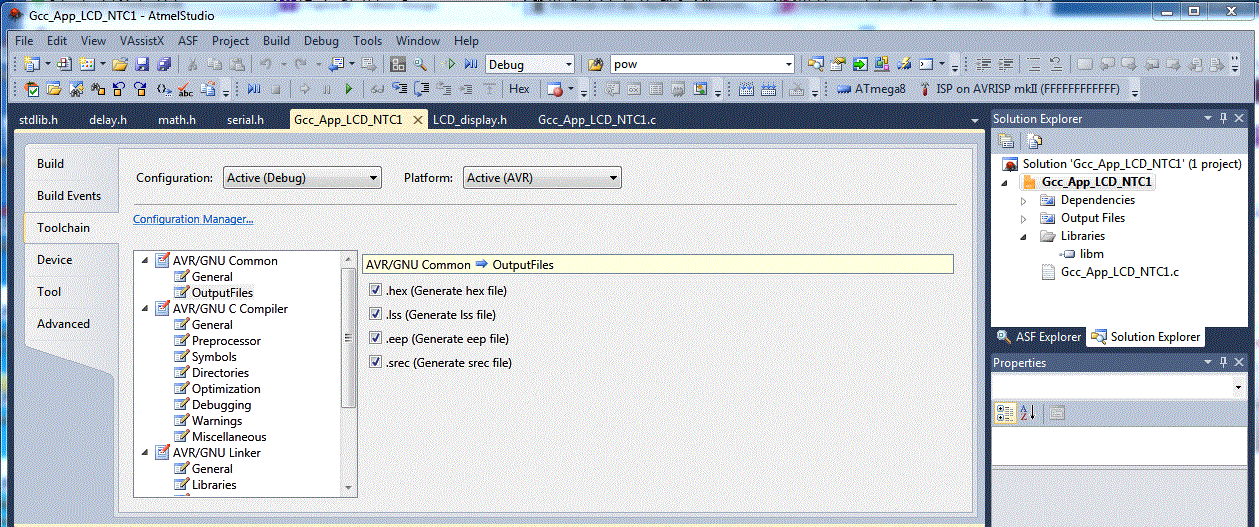
Task: Click the VAssistX spell check abc icon
Action: 185,89
